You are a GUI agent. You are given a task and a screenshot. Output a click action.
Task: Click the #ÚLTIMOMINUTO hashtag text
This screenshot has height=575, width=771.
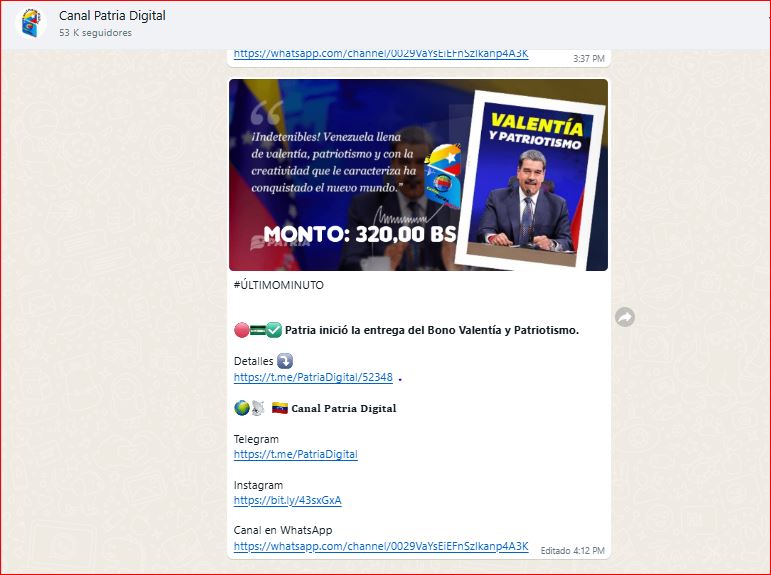click(x=279, y=285)
